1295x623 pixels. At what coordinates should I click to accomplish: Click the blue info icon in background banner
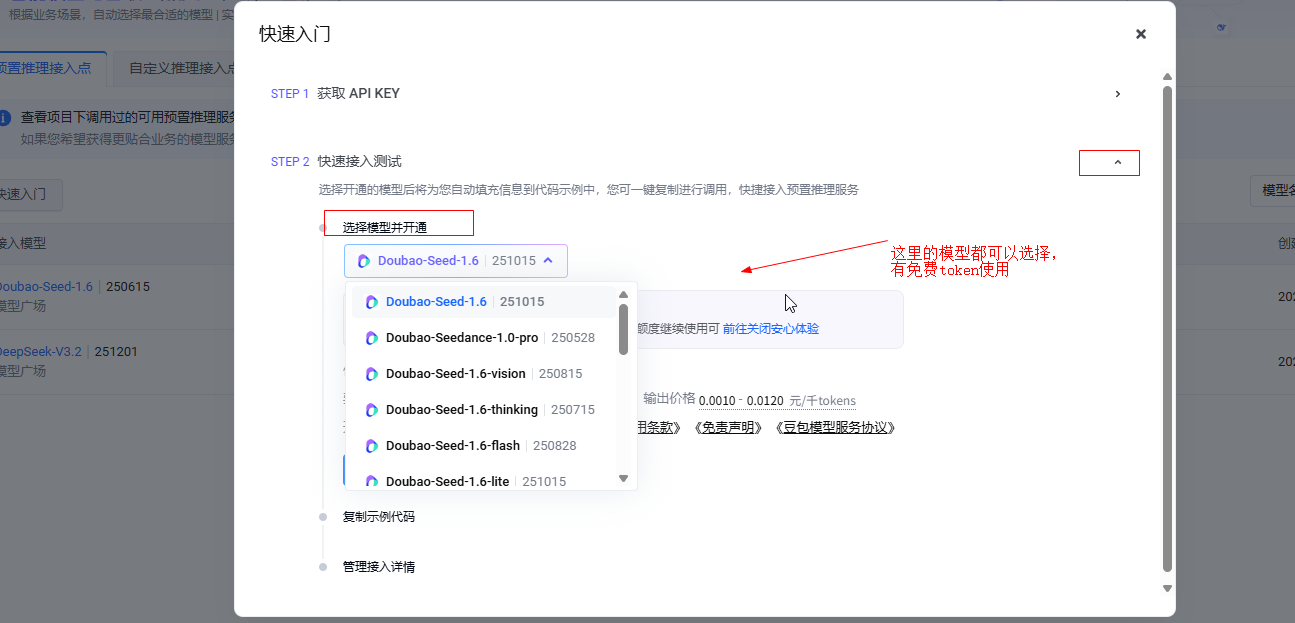click(4, 117)
